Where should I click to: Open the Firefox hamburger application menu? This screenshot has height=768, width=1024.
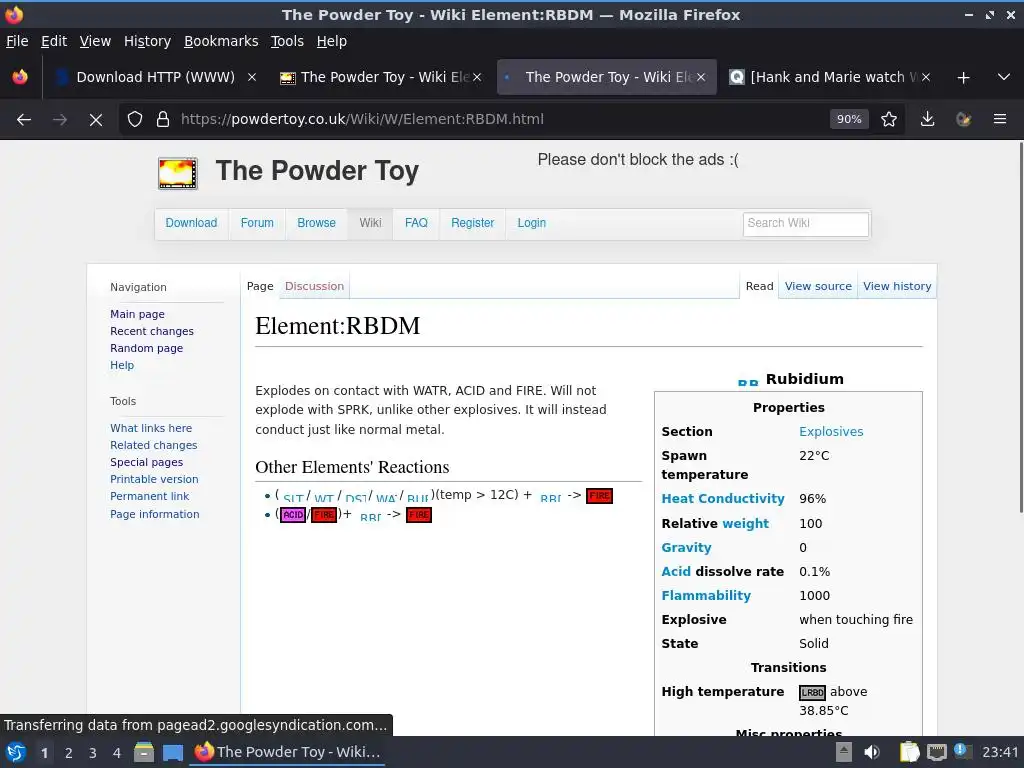[1000, 120]
